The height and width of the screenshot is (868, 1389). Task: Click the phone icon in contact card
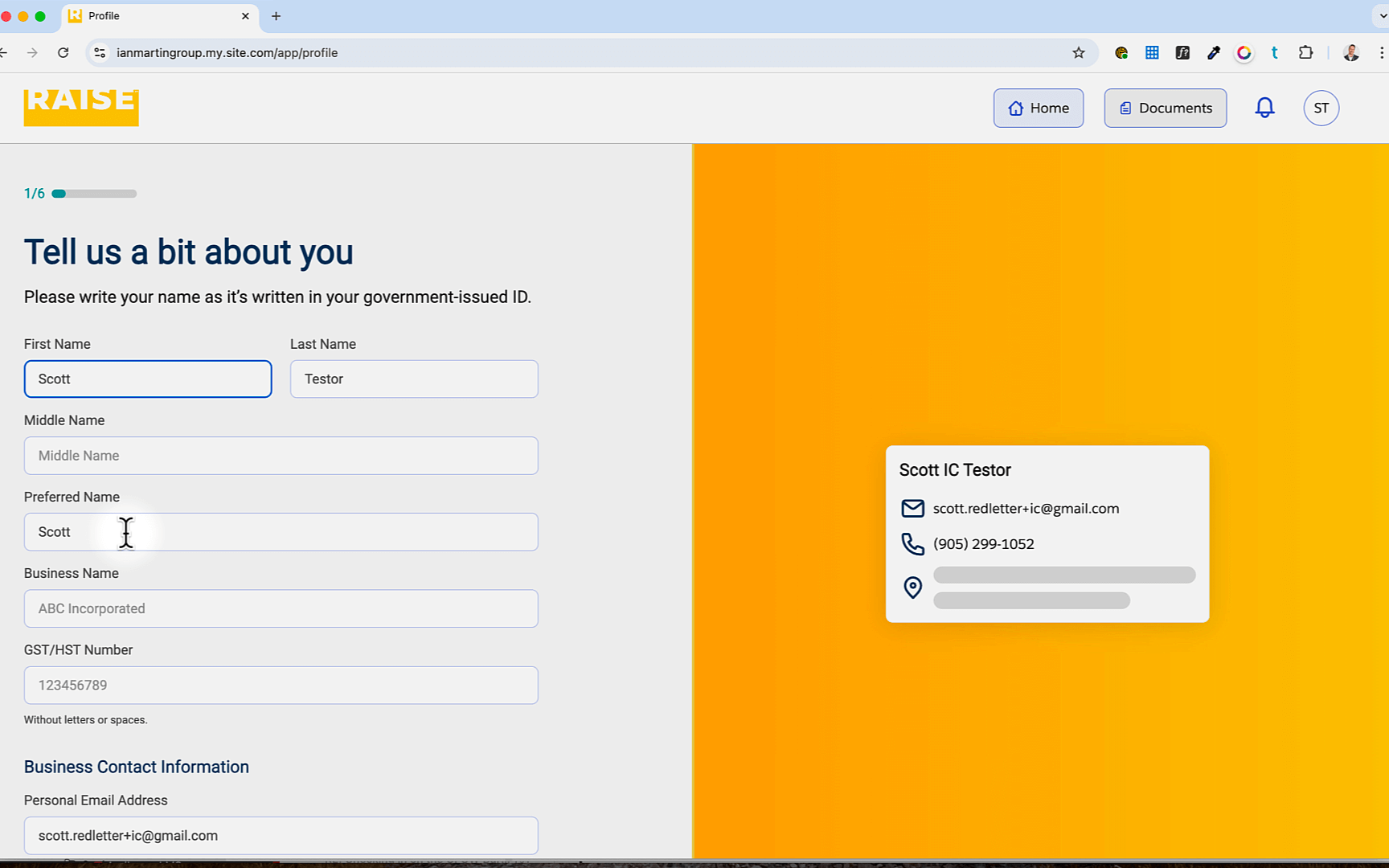pyautogui.click(x=912, y=544)
